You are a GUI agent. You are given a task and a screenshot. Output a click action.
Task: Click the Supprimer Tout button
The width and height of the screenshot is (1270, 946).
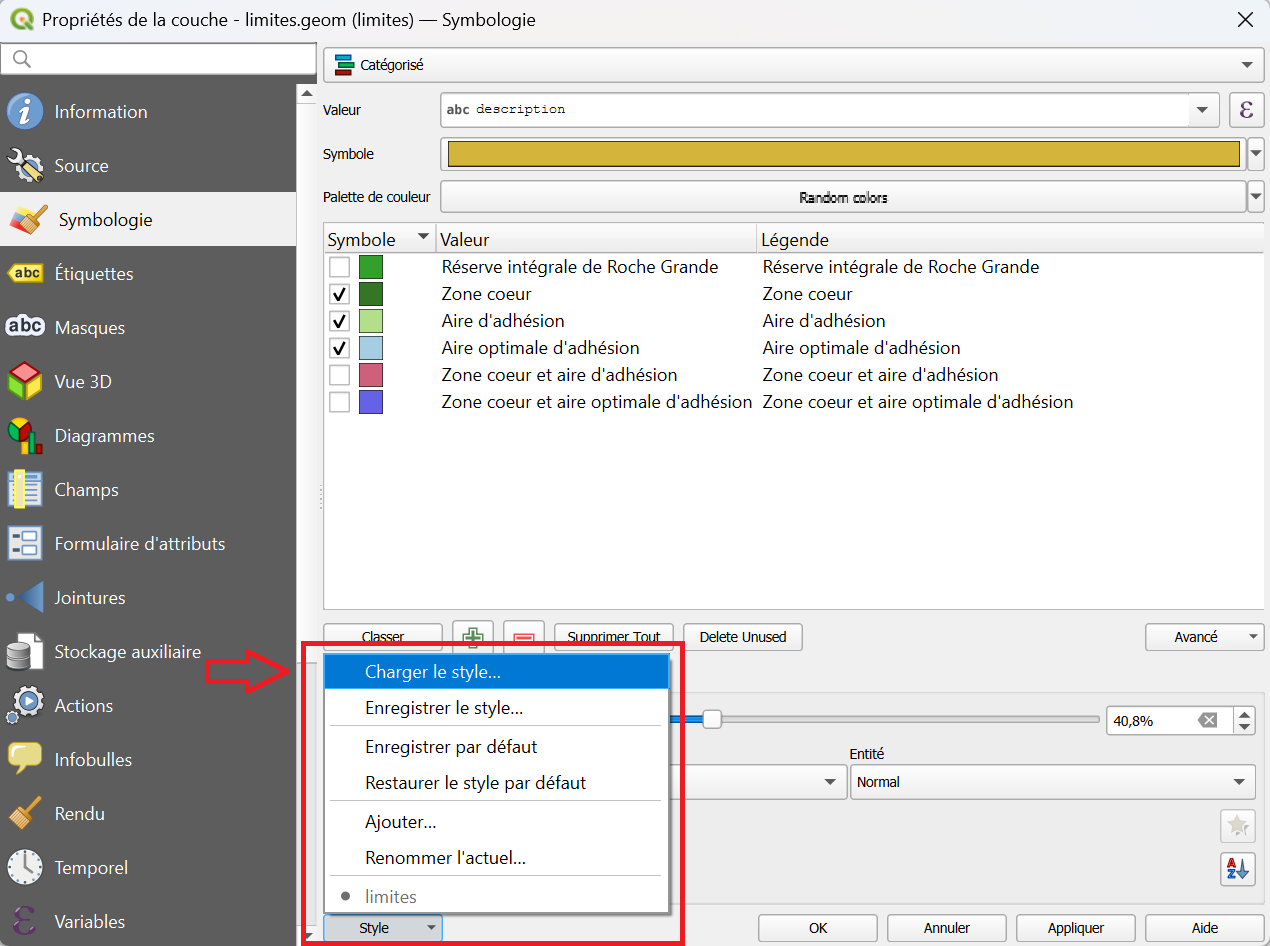coord(614,637)
